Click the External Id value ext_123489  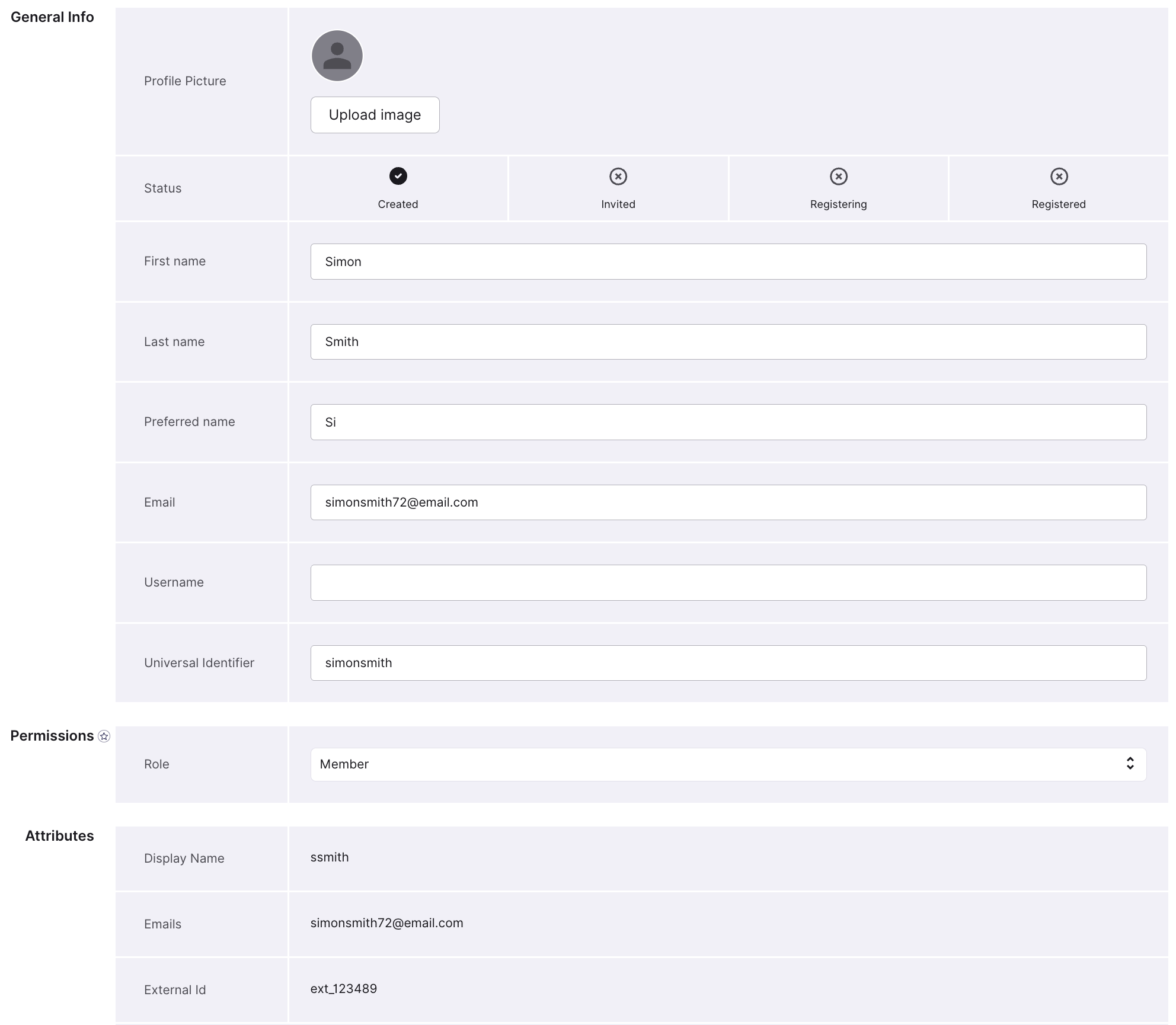click(344, 989)
